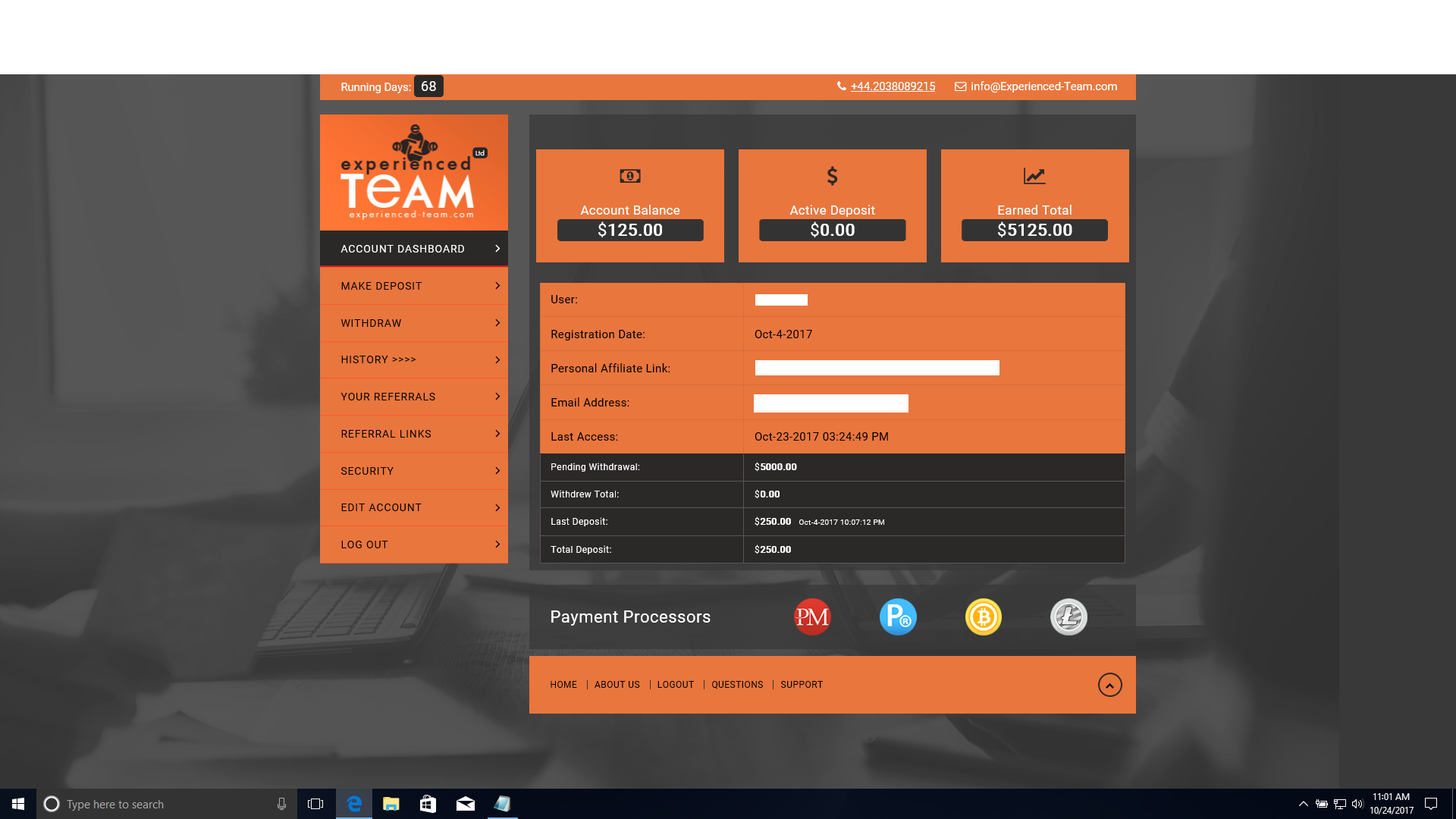Click the Support footer link
This screenshot has width=1456, height=819.
[x=802, y=685]
